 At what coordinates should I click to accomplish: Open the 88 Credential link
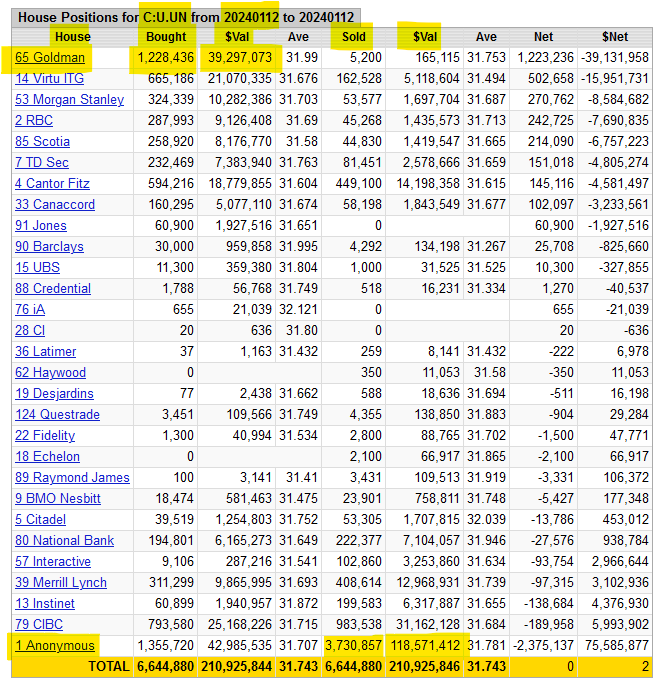(53, 288)
